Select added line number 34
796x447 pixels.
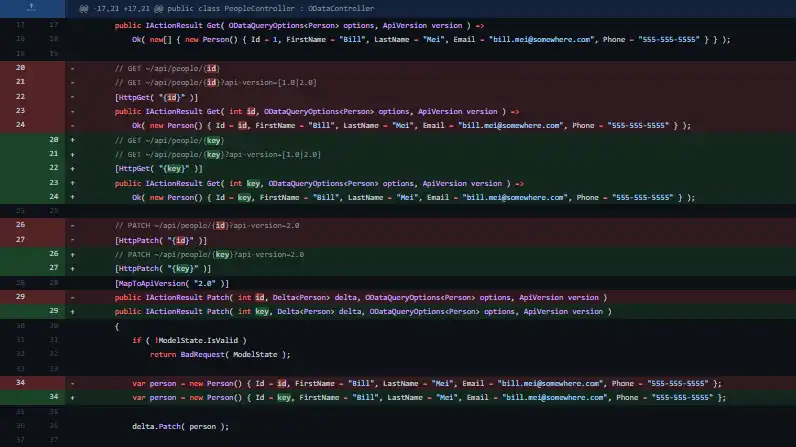[54, 397]
